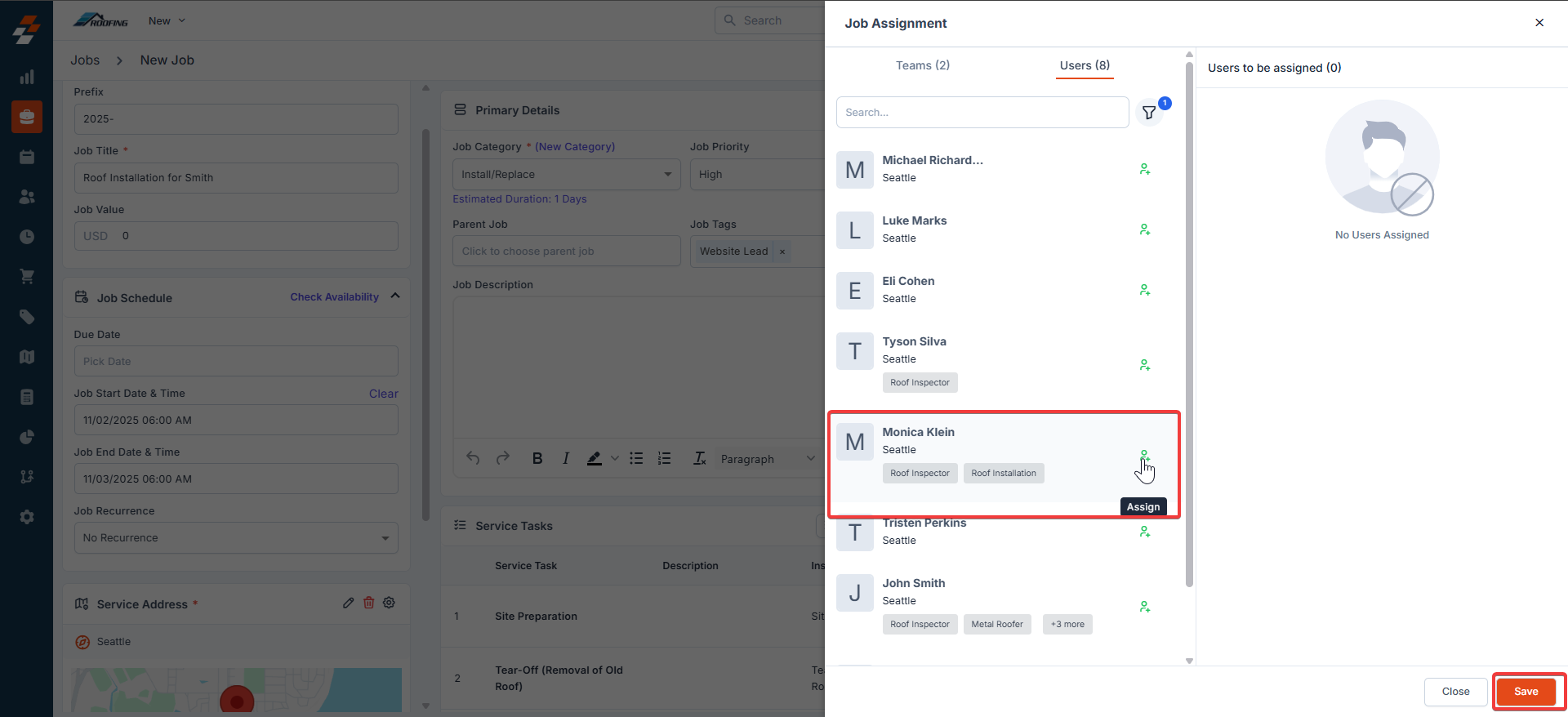Switch to the Teams (2) tab
Screen dimensions: 1568x717
point(923,65)
